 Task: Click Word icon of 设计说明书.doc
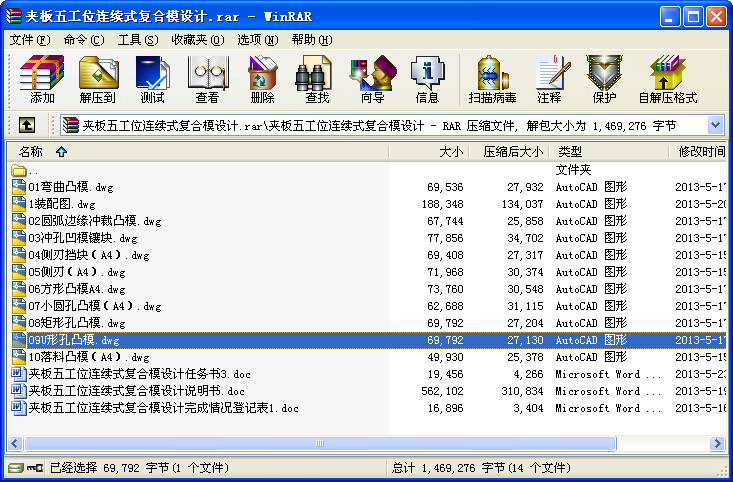19,391
